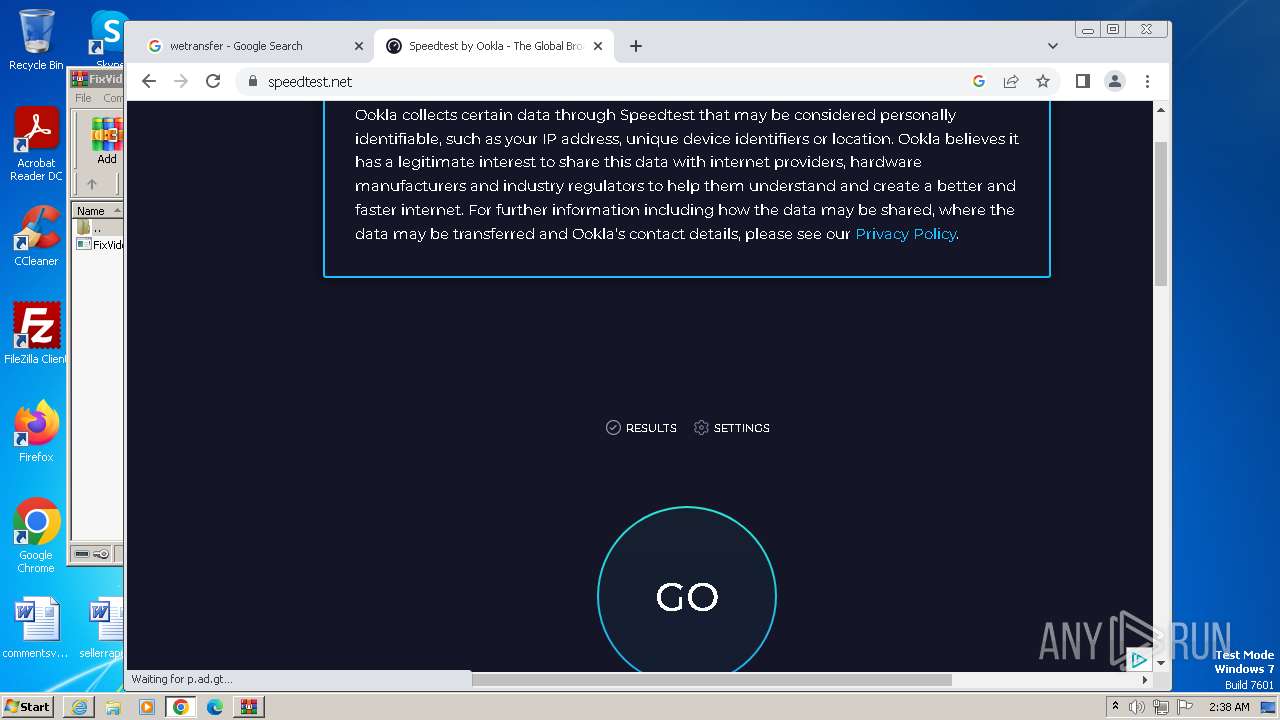1280x720 pixels.
Task: Open the Windows Start menu
Action: 28,706
